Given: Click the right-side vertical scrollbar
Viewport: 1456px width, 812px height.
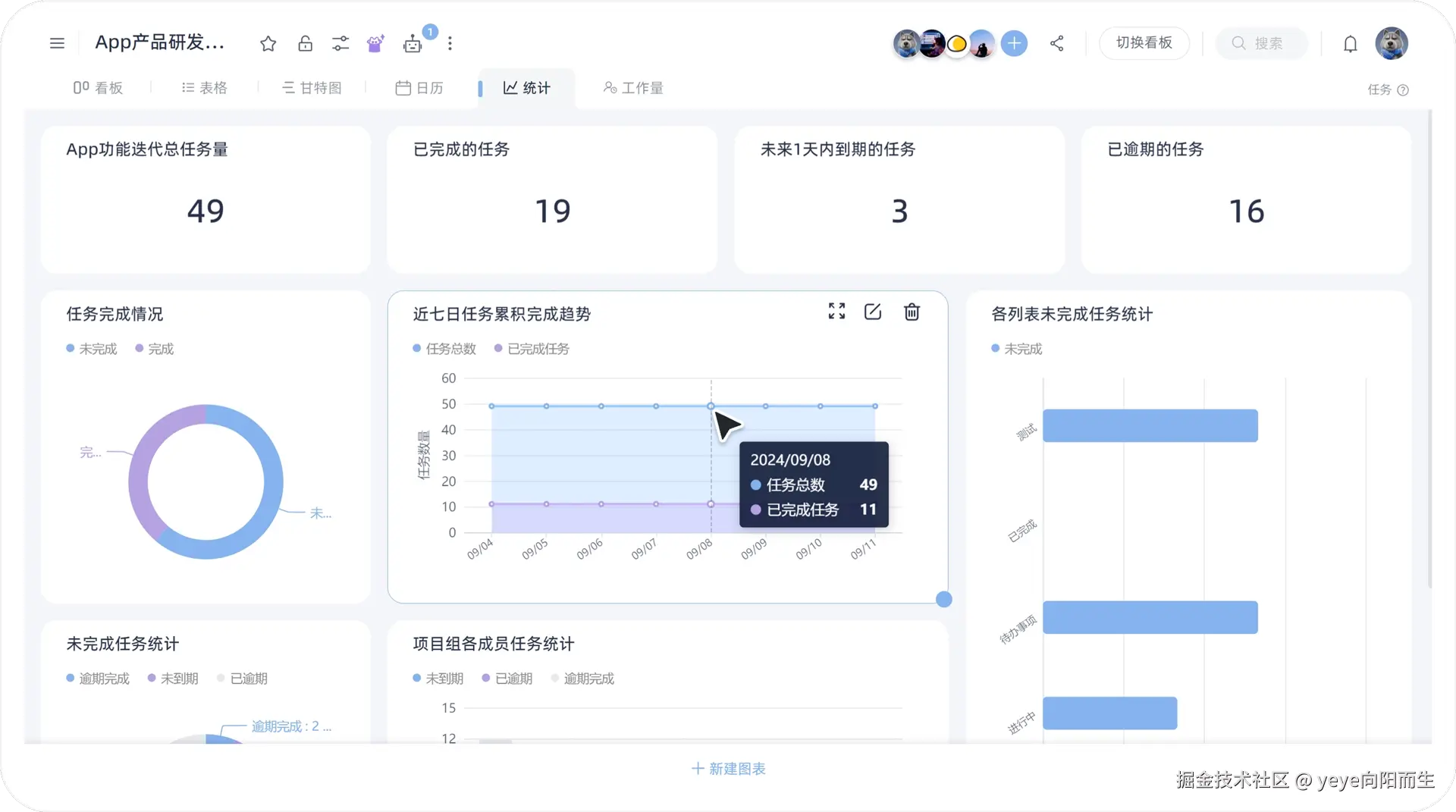Looking at the screenshot, I should click(x=1430, y=349).
